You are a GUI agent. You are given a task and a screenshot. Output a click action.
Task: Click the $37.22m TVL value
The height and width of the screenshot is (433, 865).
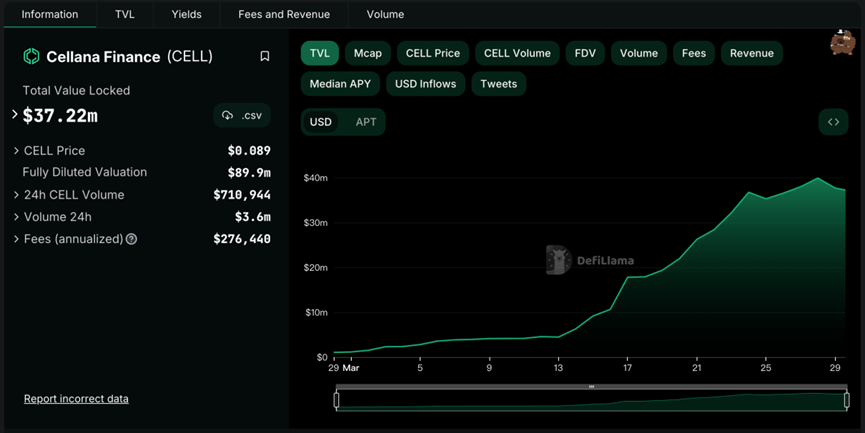(60, 115)
